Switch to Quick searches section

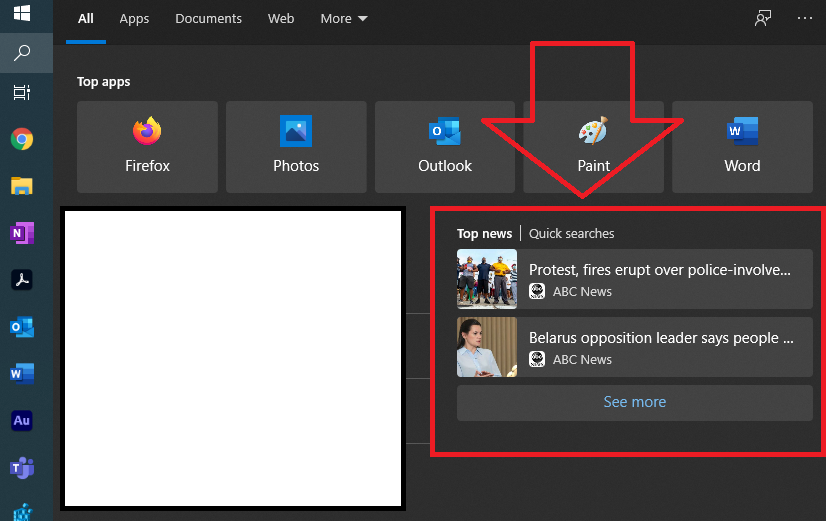572,233
